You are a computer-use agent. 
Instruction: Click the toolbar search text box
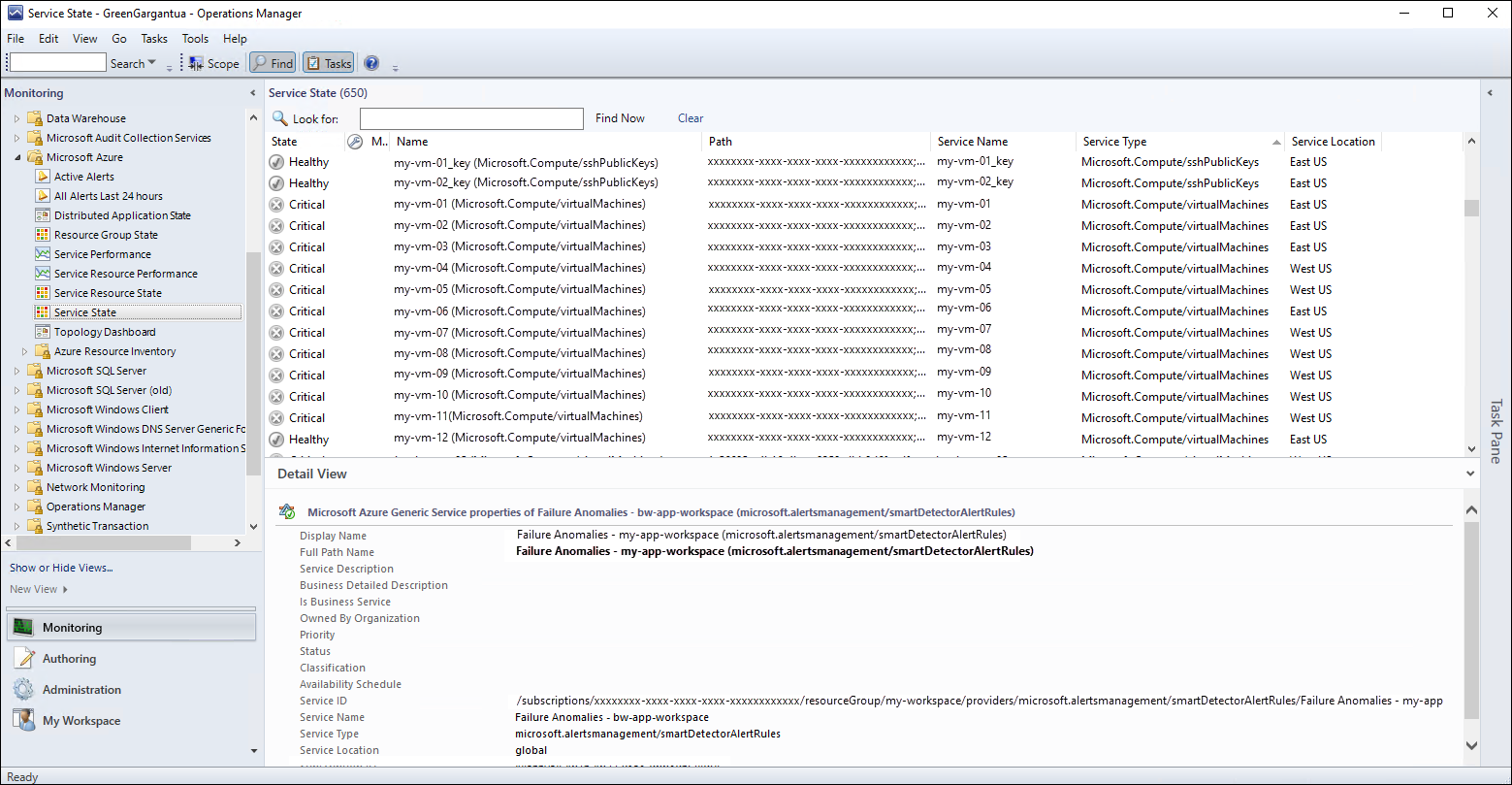(57, 62)
